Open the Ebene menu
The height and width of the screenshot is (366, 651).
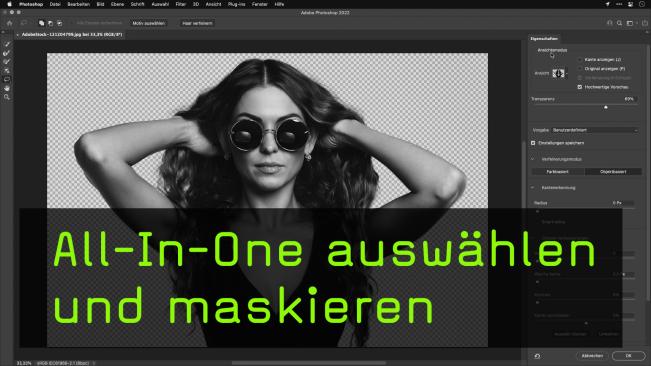click(x=117, y=4)
